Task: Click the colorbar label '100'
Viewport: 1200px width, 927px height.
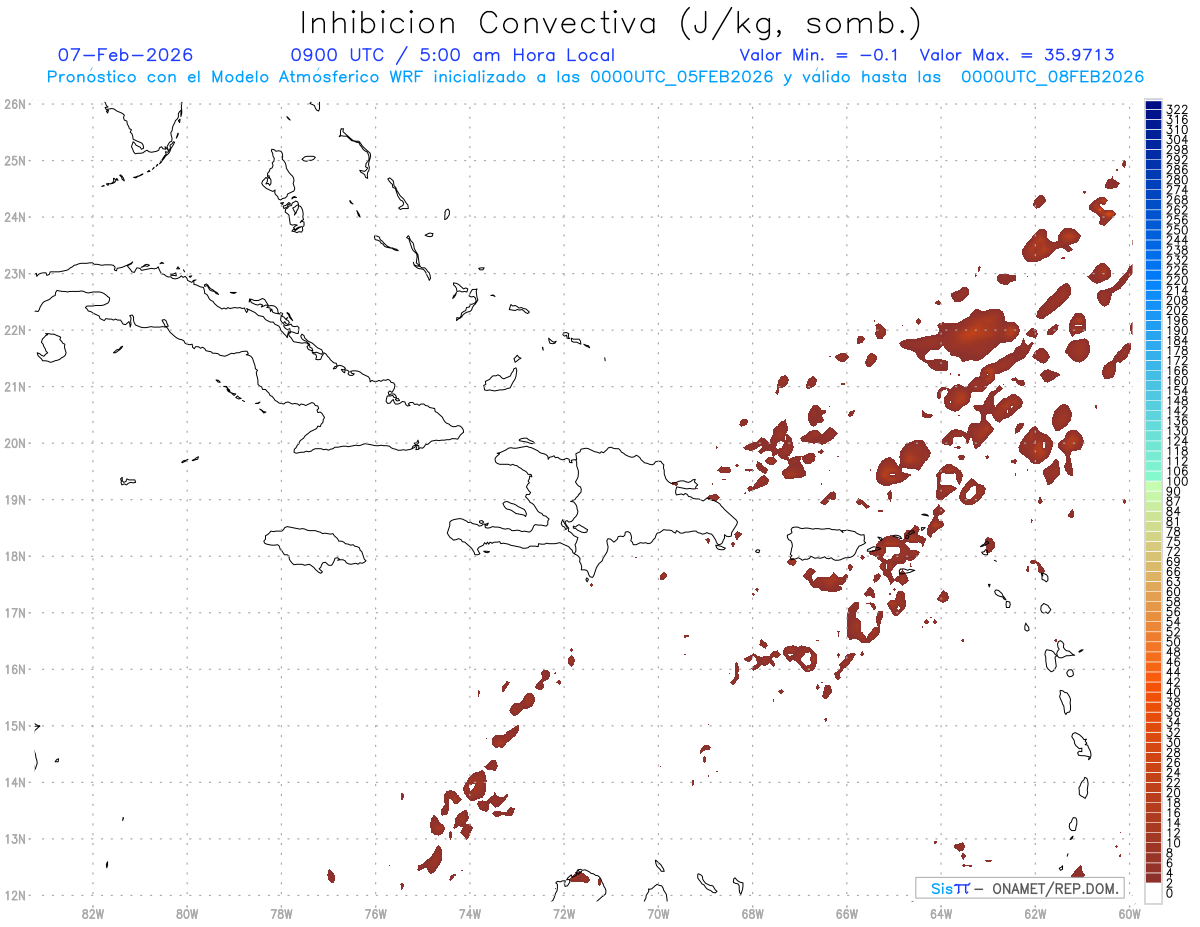Action: 1177,483
